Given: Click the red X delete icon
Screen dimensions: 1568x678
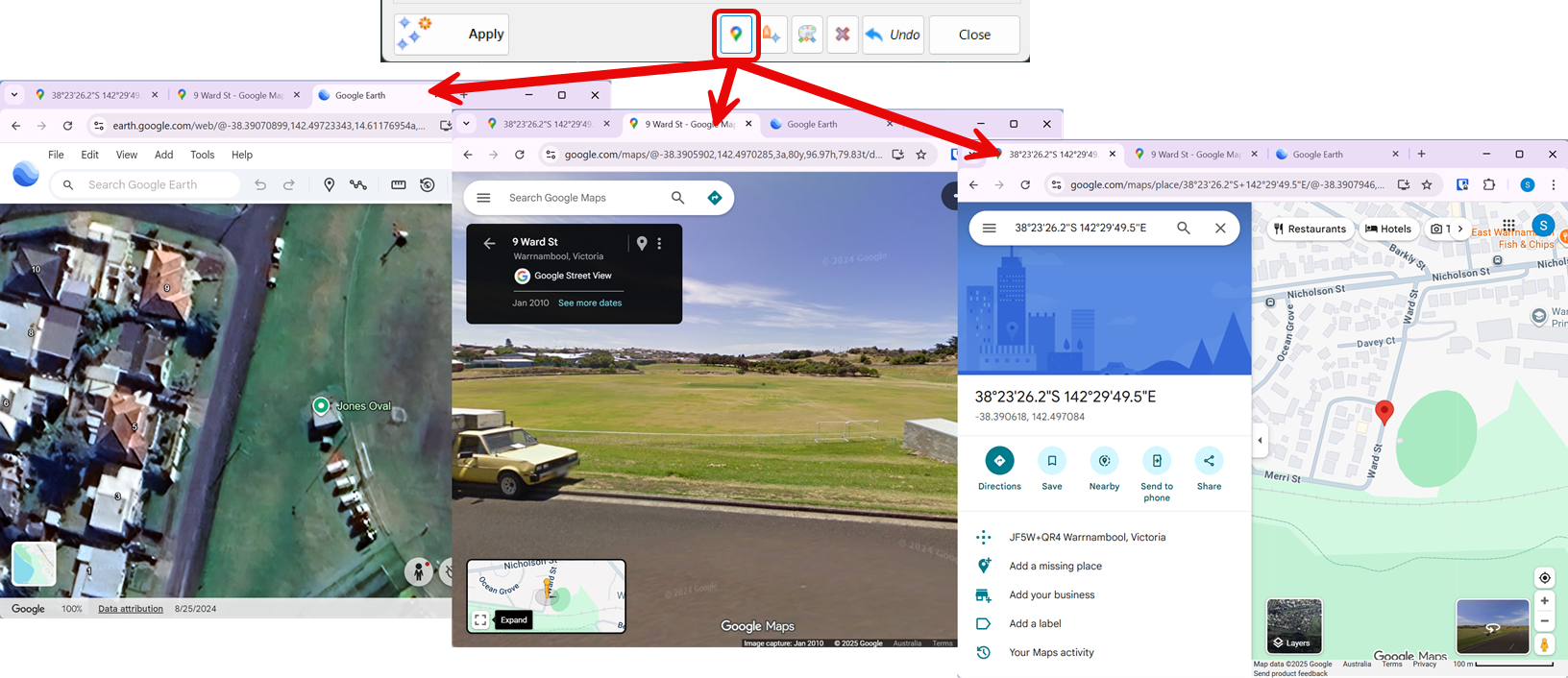Looking at the screenshot, I should click(x=843, y=35).
